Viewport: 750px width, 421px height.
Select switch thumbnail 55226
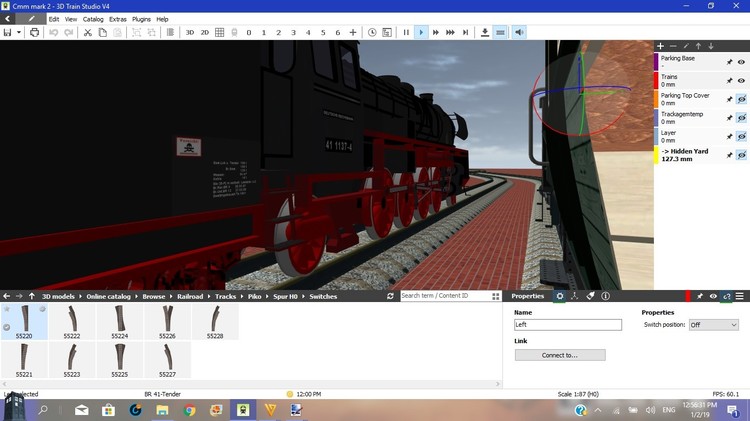167,322
